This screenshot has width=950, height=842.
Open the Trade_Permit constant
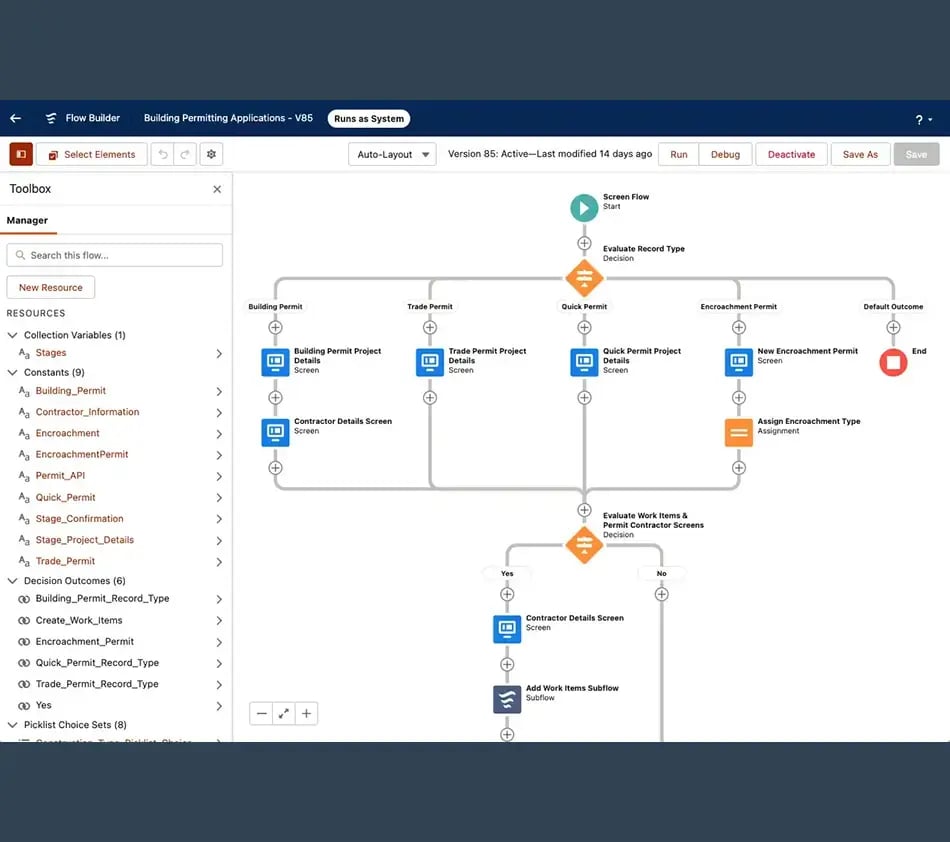tap(65, 561)
